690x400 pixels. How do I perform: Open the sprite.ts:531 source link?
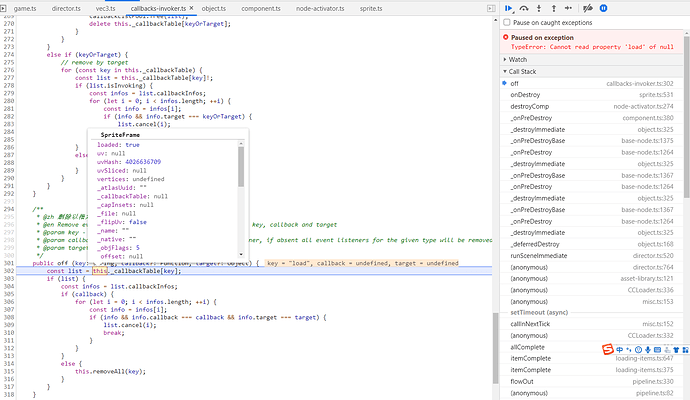(656, 95)
